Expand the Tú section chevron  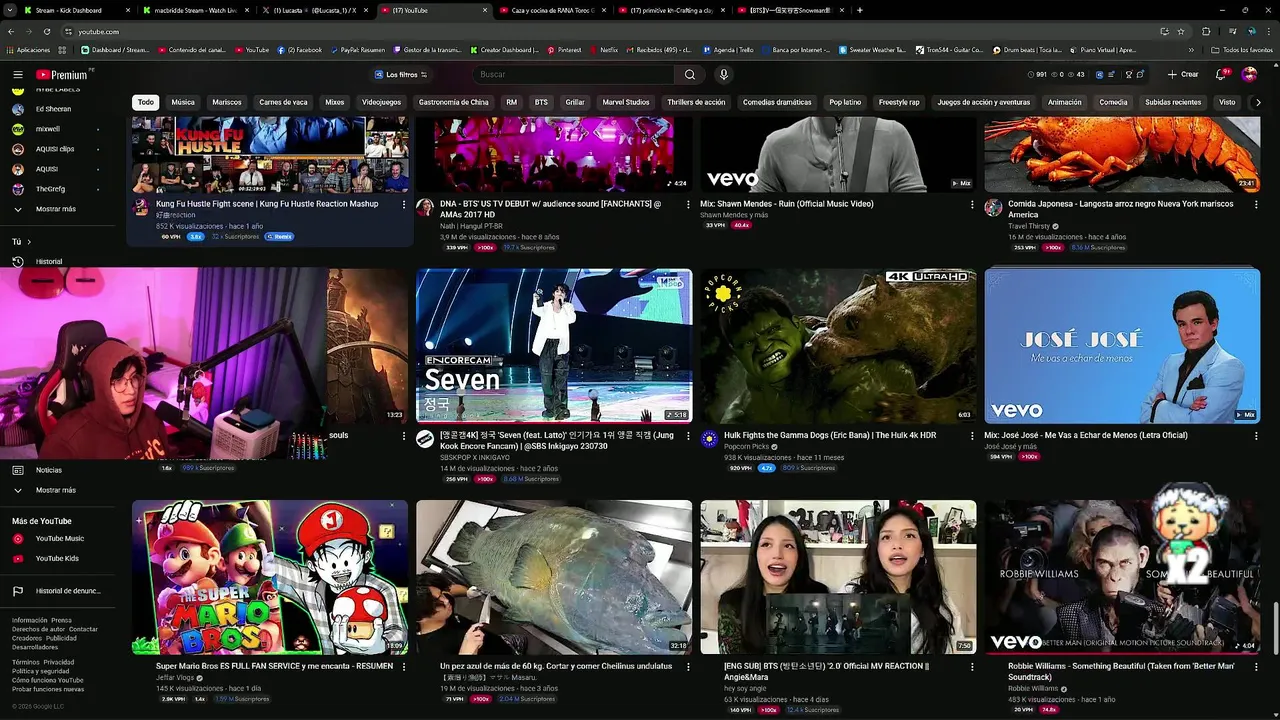point(29,242)
